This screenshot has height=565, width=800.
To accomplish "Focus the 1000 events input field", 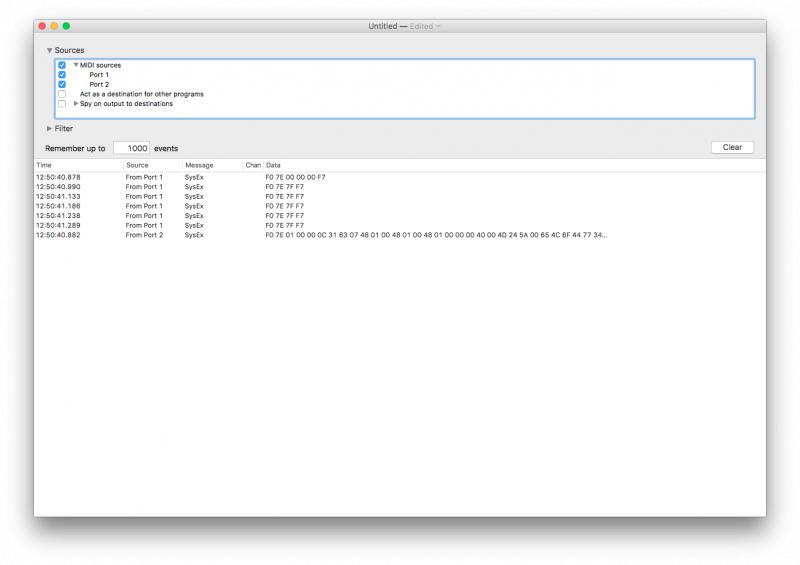I will [132, 148].
